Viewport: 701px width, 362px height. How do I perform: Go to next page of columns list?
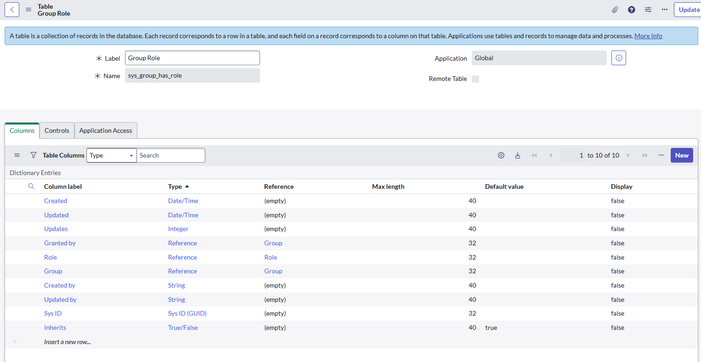[628, 155]
